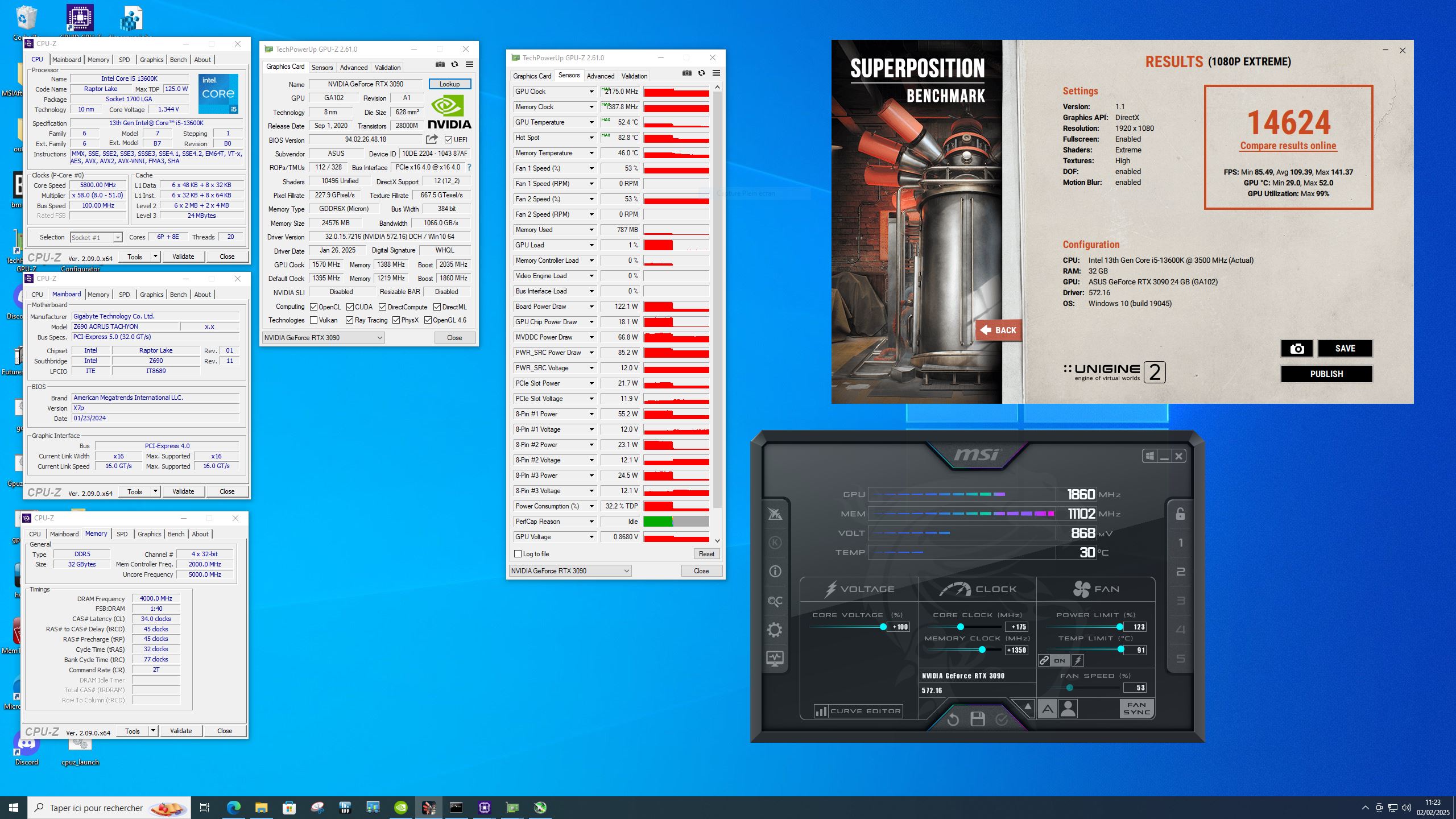Toggle the OpenCL checkbox in GPU-Z
Viewport: 1456px width, 819px height.
[313, 307]
